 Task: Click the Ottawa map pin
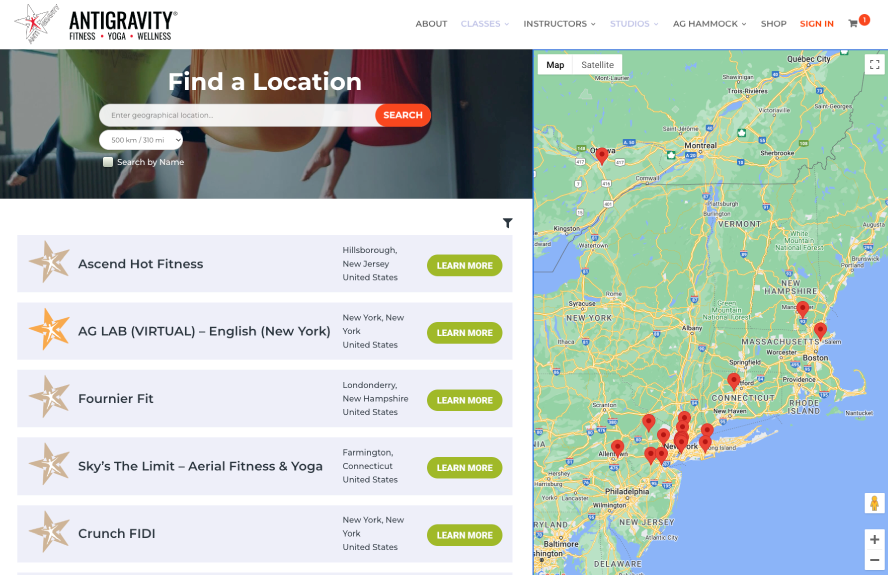click(602, 155)
